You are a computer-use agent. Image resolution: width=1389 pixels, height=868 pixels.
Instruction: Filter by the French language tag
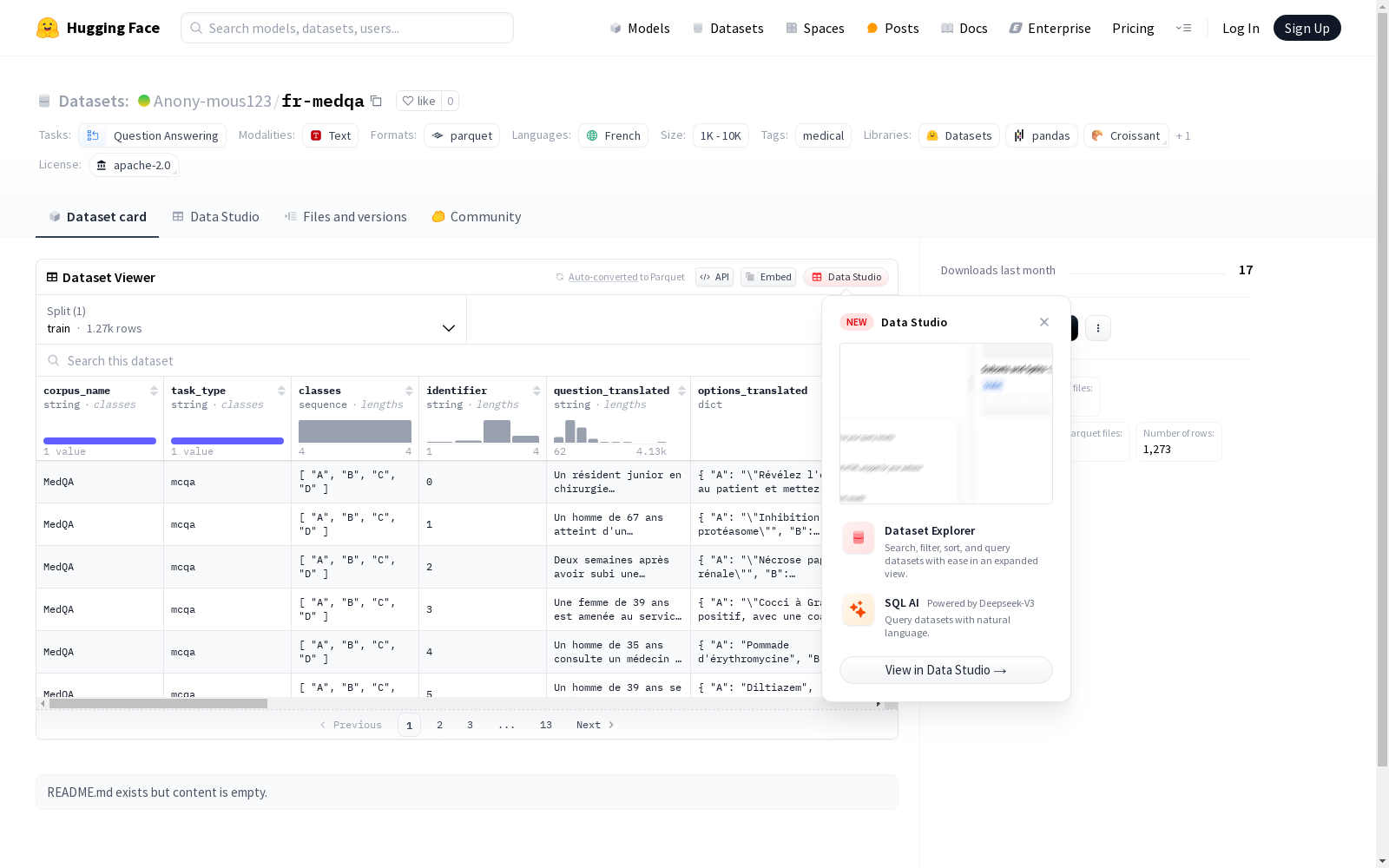[x=614, y=135]
